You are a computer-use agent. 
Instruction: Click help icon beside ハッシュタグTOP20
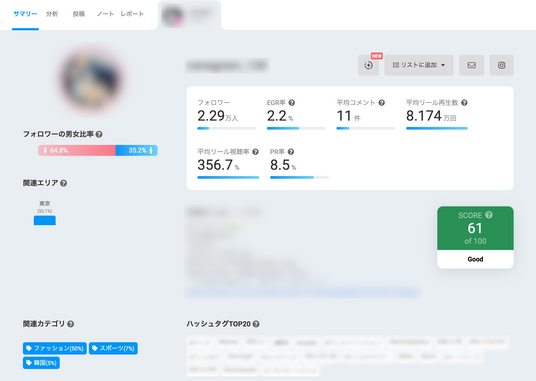click(256, 324)
